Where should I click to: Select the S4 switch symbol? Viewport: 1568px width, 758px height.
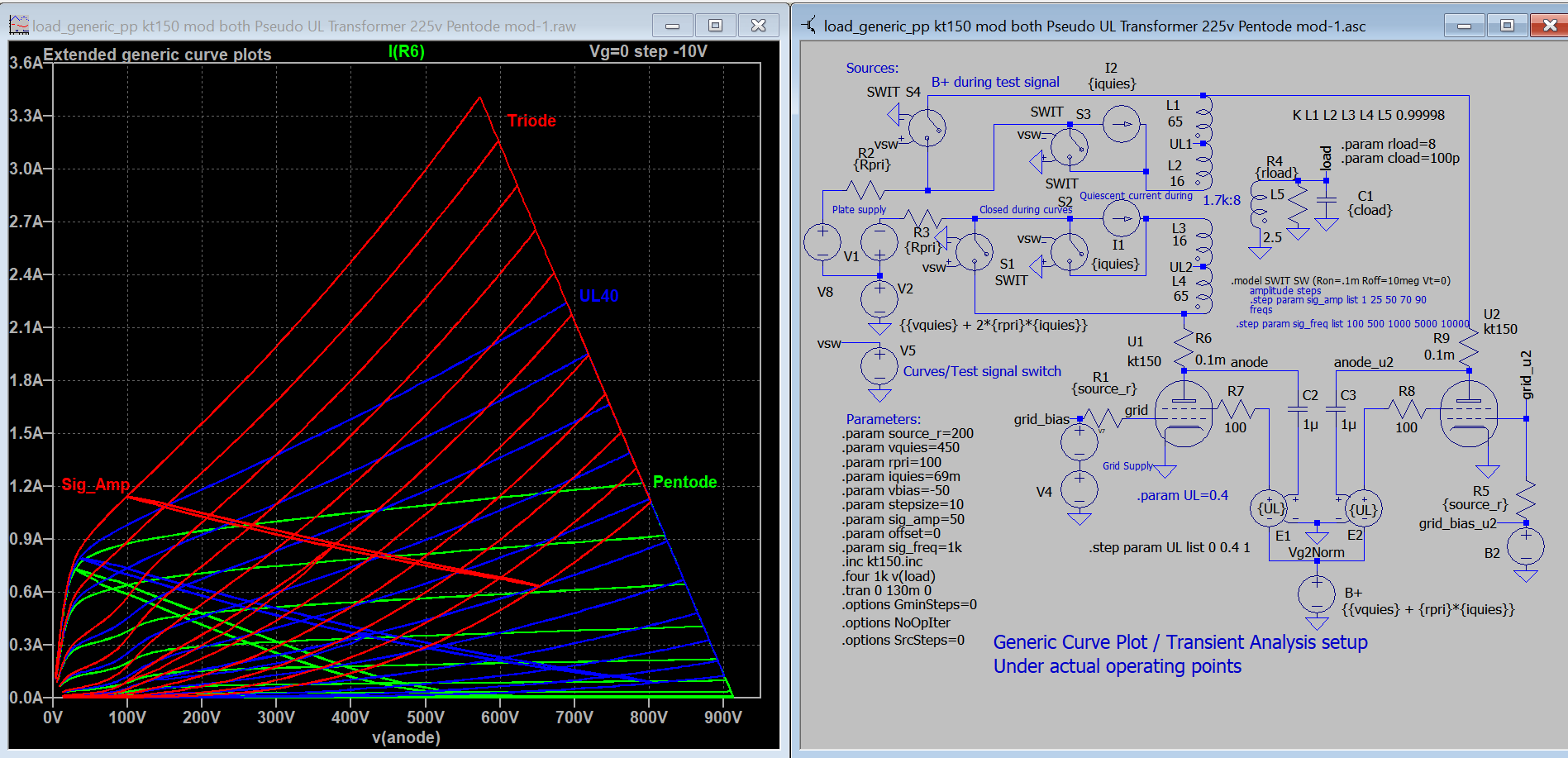(x=927, y=127)
